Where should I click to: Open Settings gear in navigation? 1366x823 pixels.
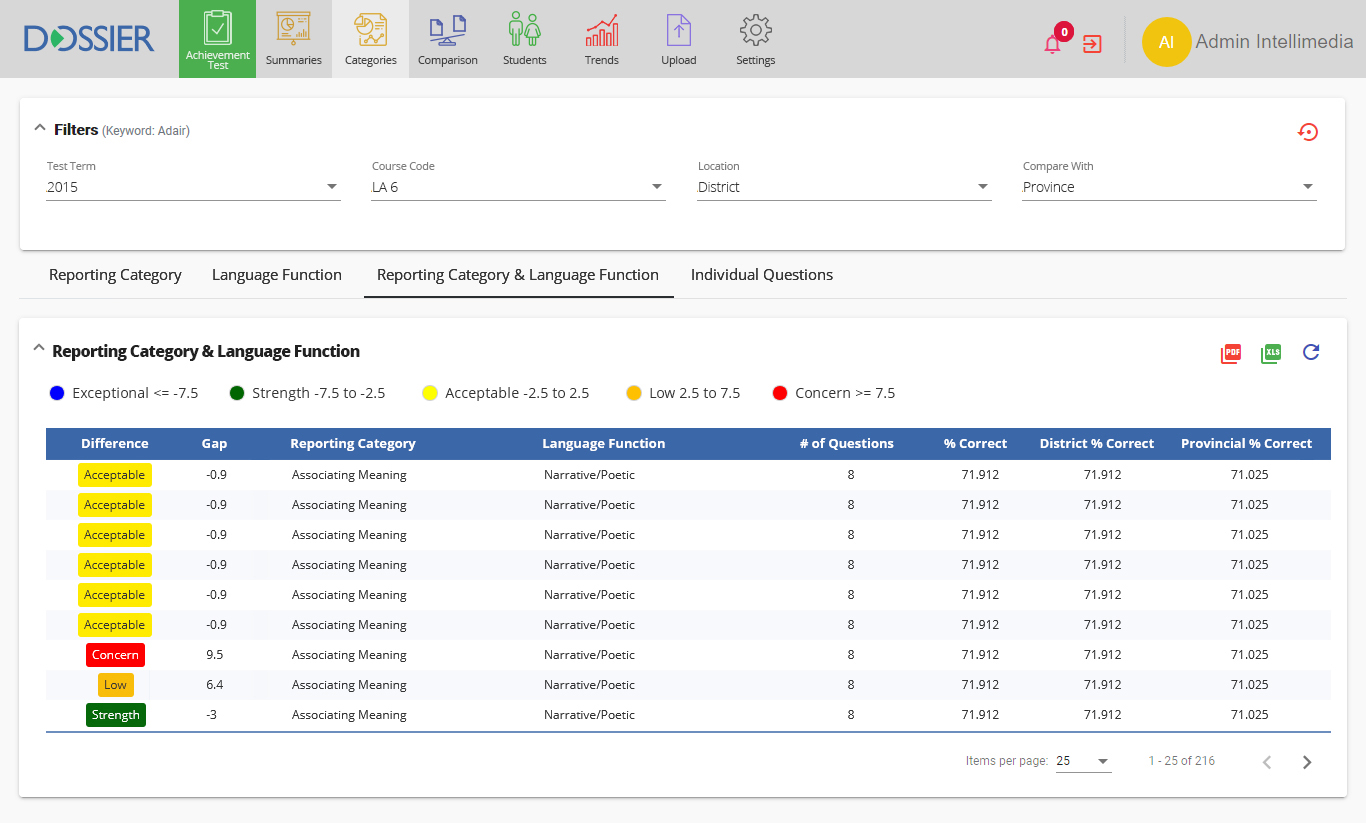(x=755, y=39)
